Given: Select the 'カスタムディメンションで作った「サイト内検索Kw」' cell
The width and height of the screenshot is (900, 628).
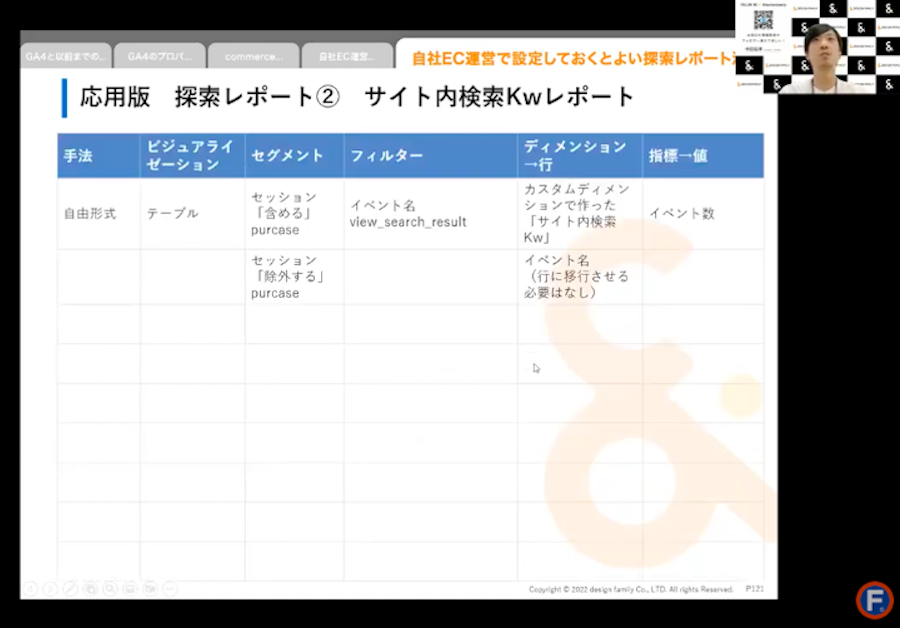Looking at the screenshot, I should pos(580,214).
